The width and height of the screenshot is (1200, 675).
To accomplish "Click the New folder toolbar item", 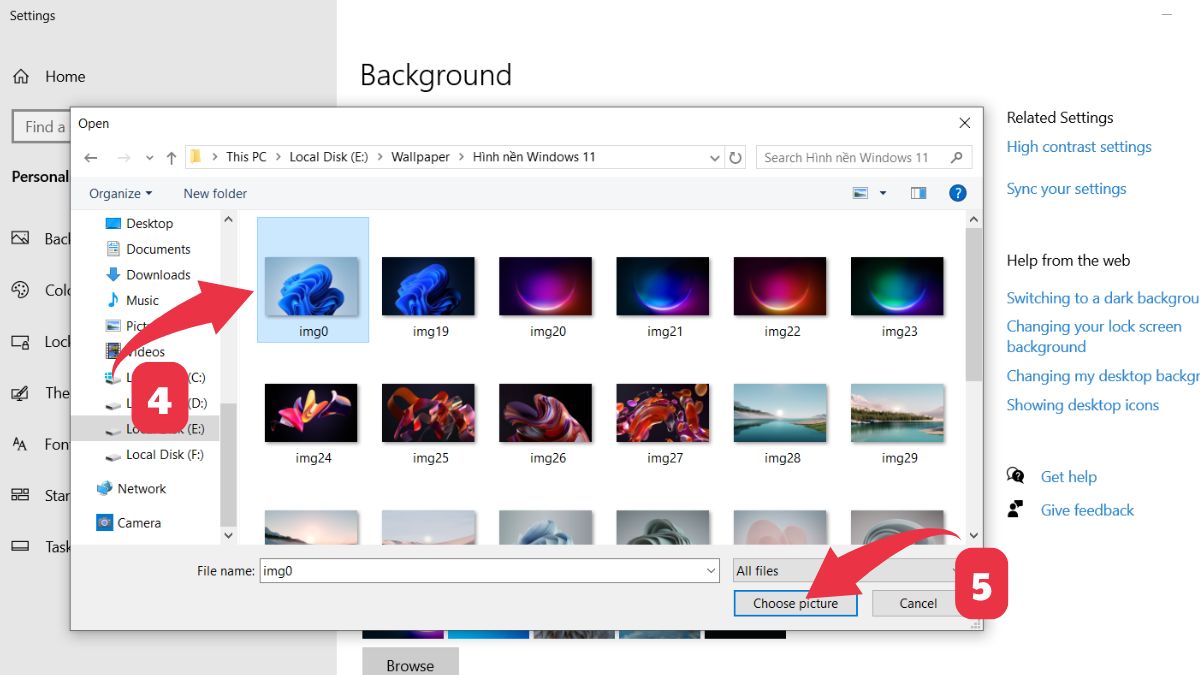I will tap(215, 193).
